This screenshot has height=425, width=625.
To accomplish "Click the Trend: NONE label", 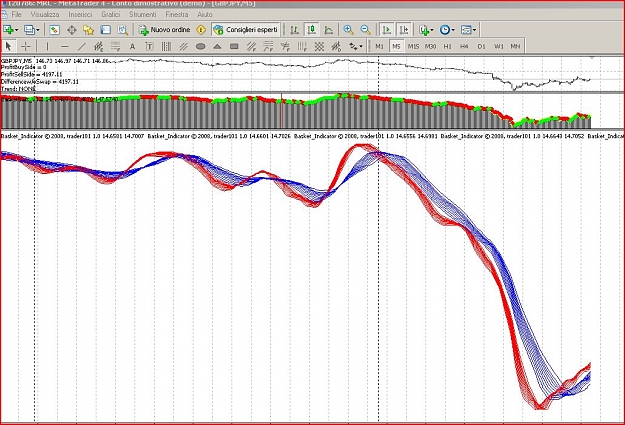I will point(18,89).
